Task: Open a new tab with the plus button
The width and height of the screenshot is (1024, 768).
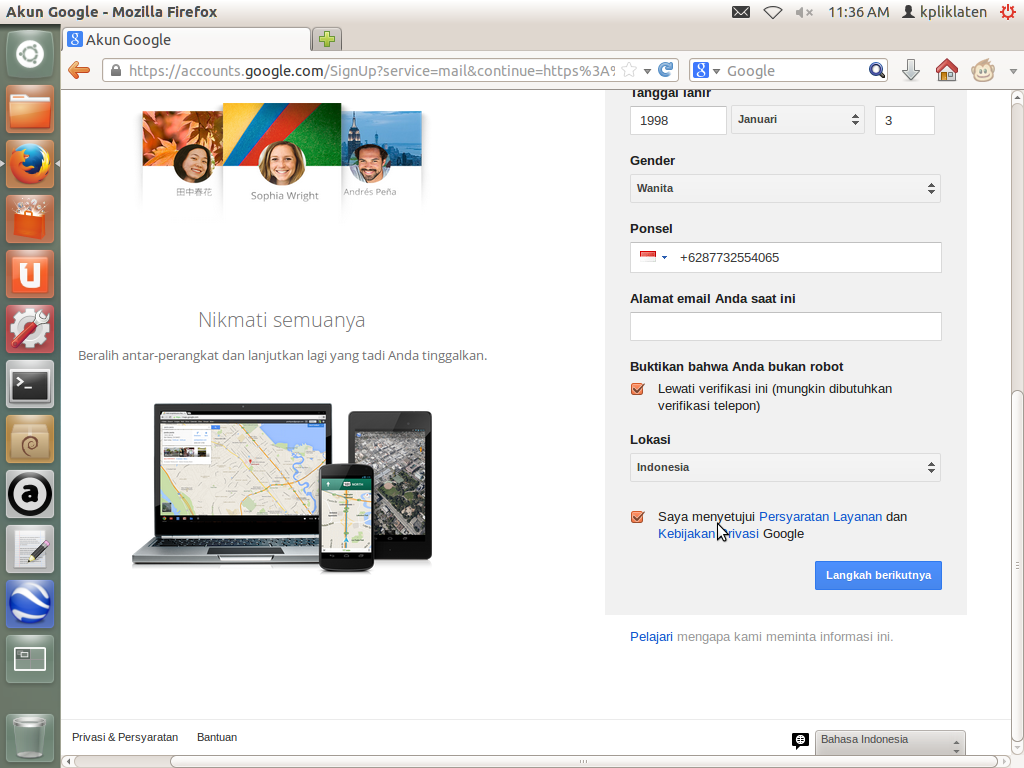Action: (327, 39)
